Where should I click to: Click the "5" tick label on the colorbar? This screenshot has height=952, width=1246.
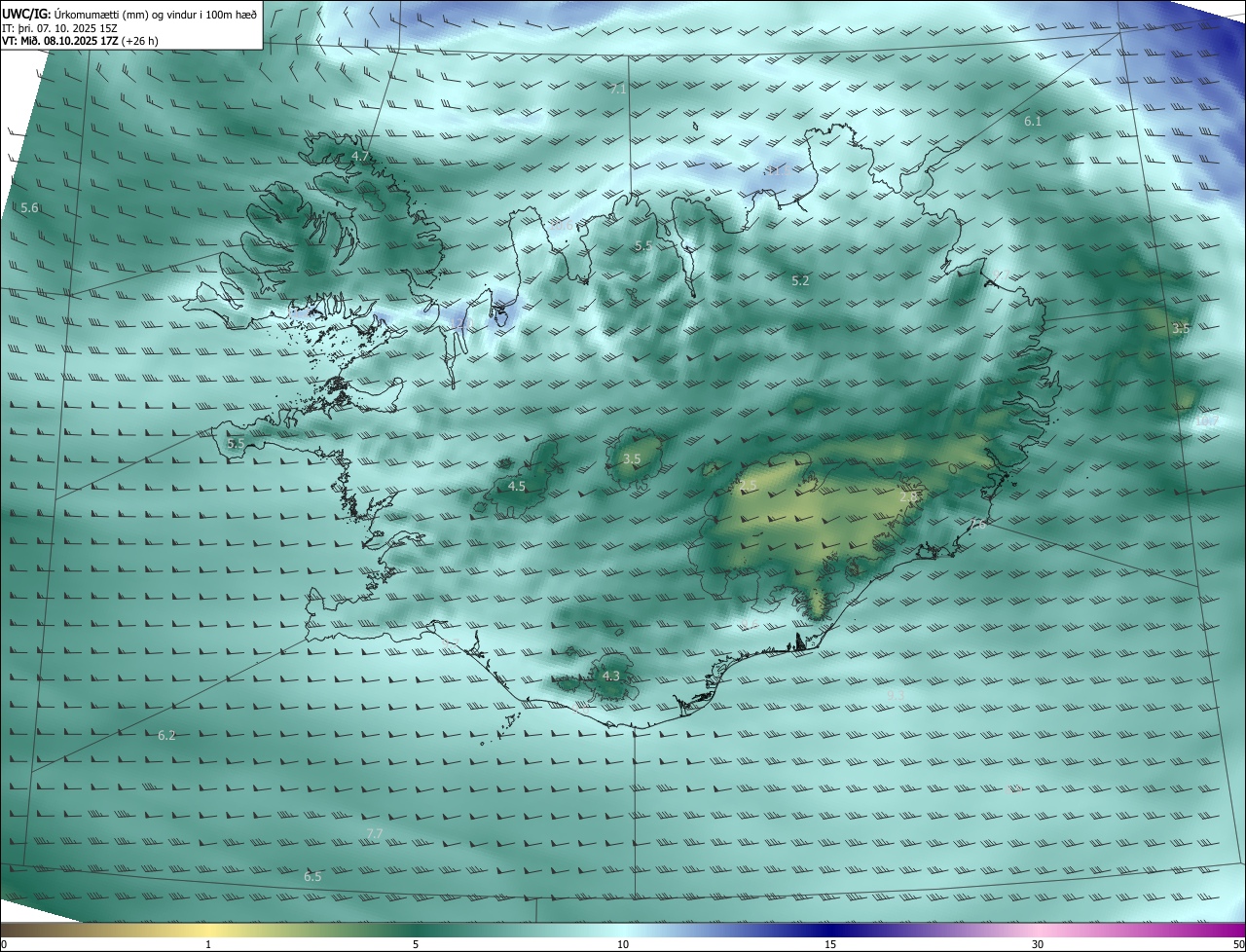416,945
